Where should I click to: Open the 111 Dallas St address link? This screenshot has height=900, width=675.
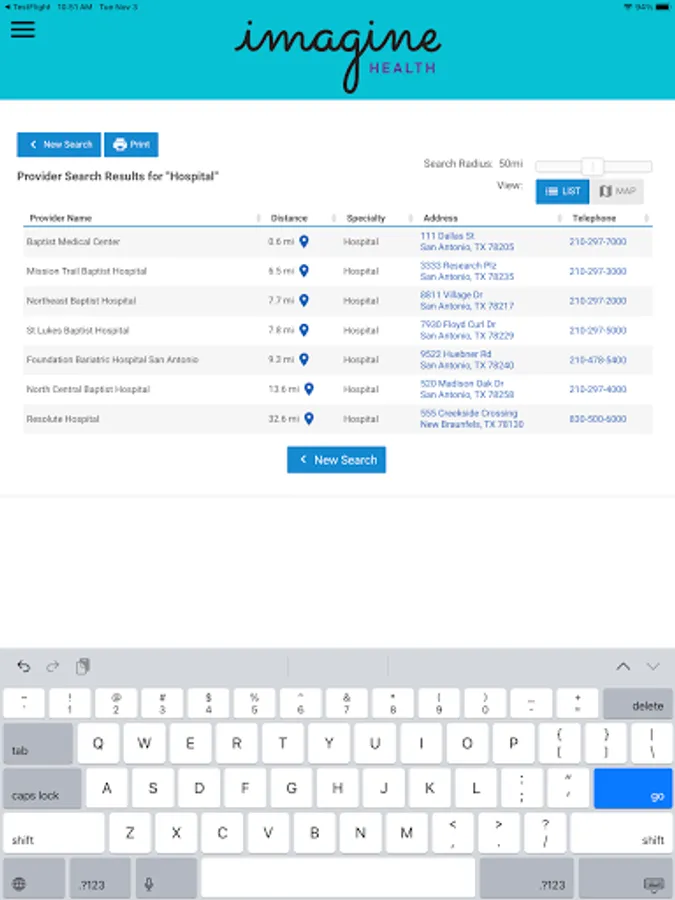(467, 242)
